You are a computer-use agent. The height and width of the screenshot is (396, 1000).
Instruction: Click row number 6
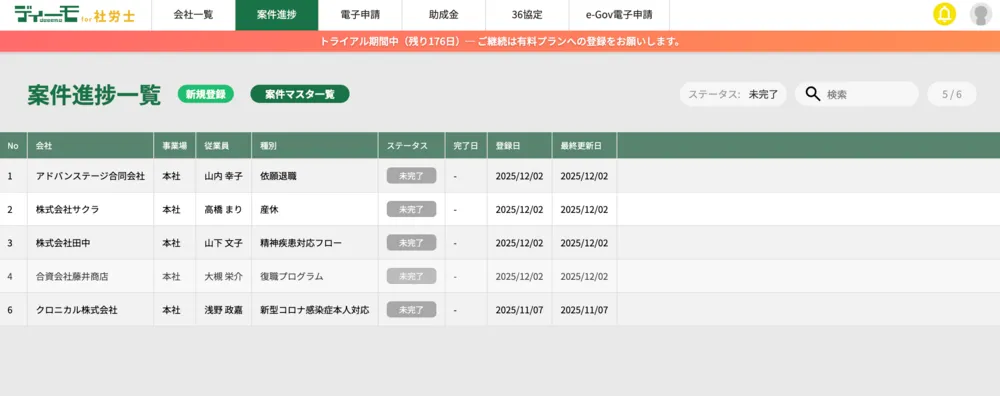(x=10, y=310)
